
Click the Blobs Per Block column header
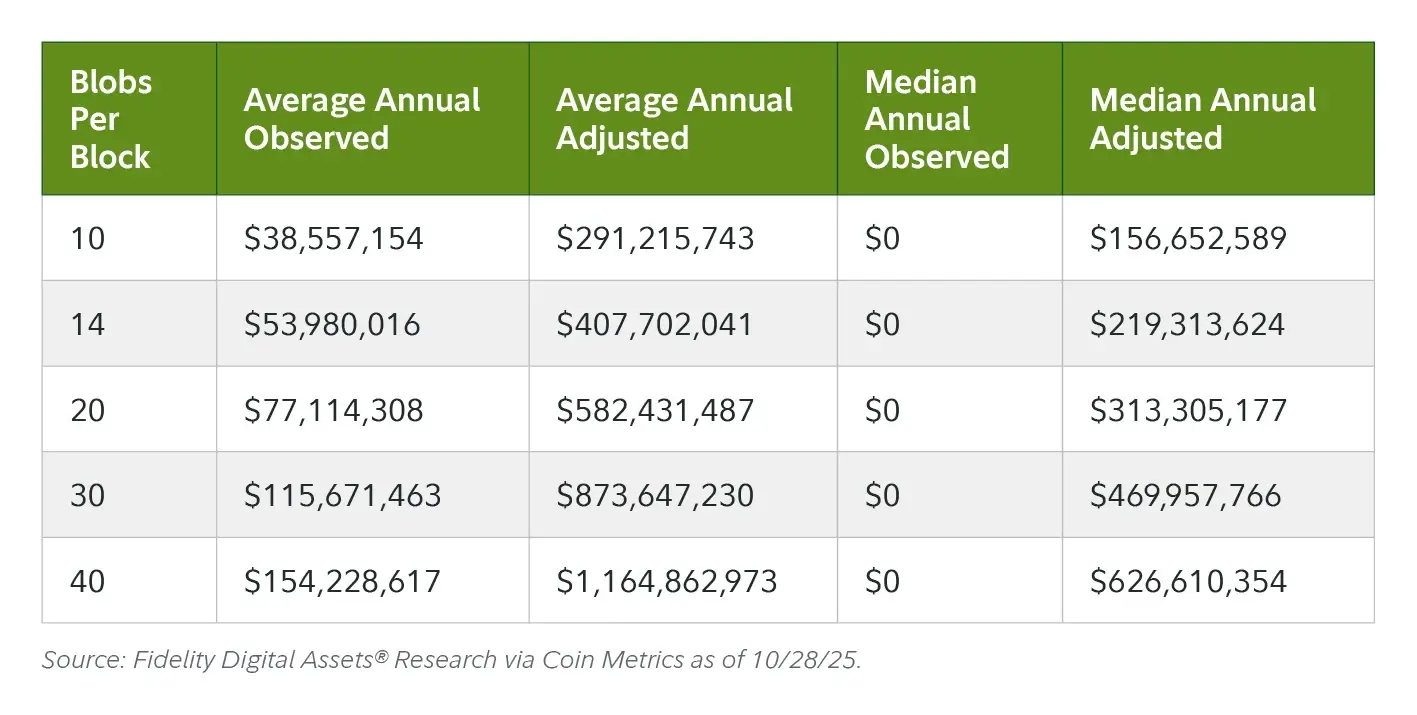[x=110, y=119]
